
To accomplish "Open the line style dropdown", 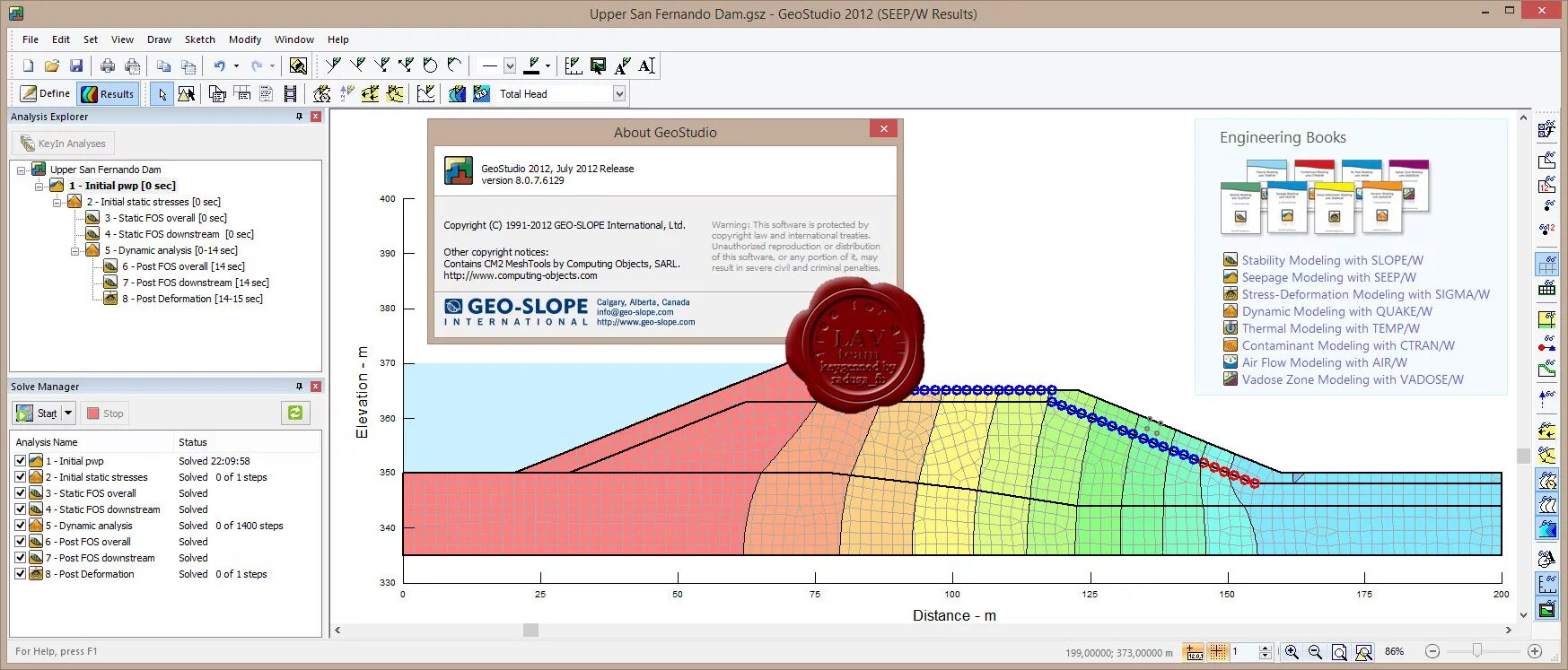I will tap(510, 65).
